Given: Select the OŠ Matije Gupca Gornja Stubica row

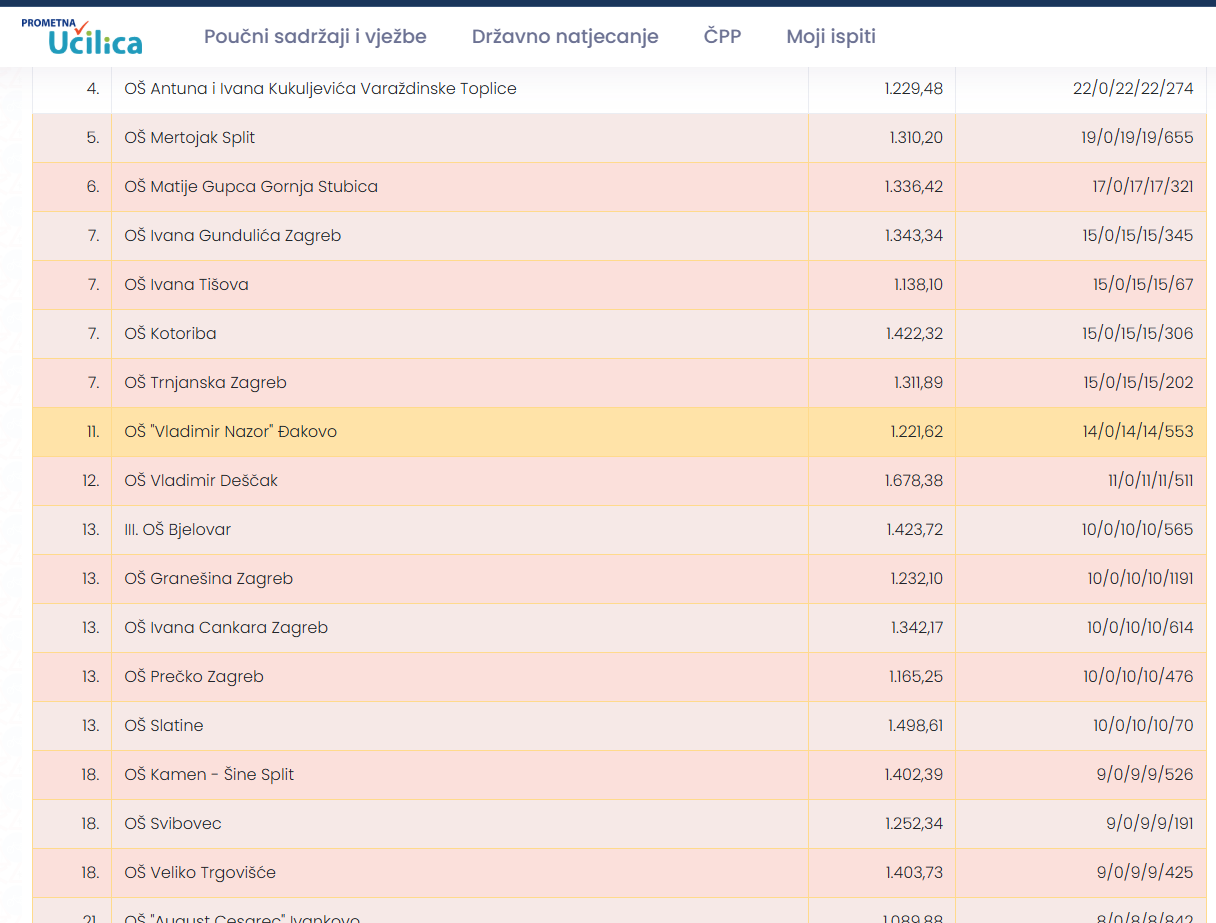Looking at the screenshot, I should coord(251,187).
